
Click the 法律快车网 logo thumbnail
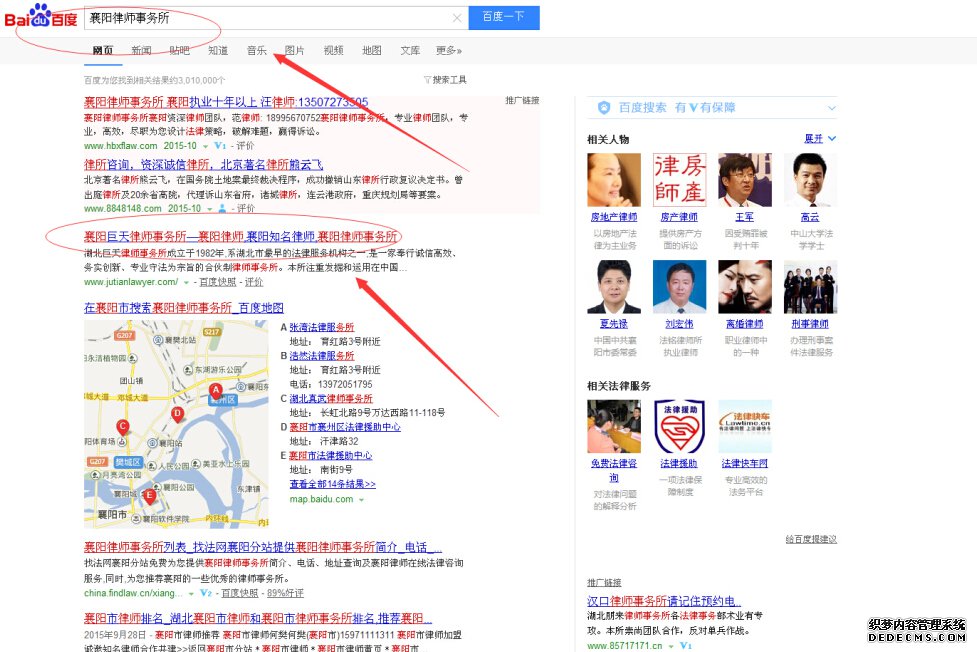point(745,426)
